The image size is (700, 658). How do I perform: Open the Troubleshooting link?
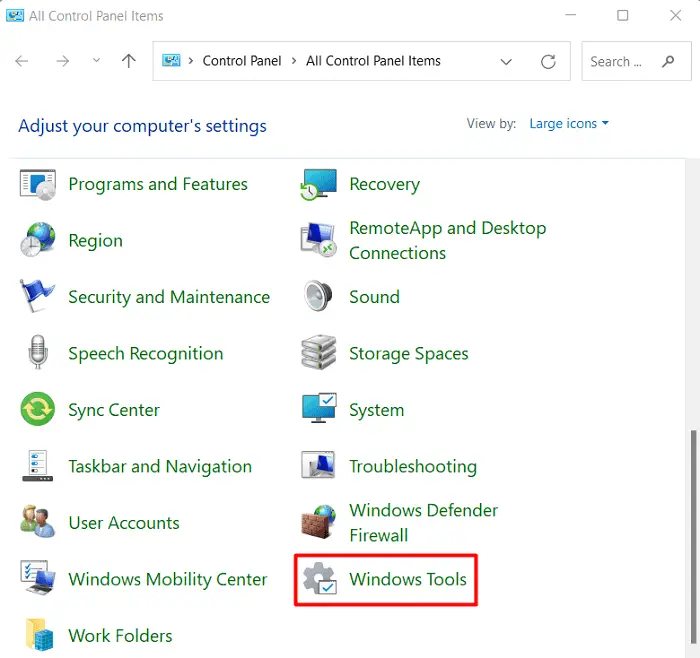coord(413,466)
